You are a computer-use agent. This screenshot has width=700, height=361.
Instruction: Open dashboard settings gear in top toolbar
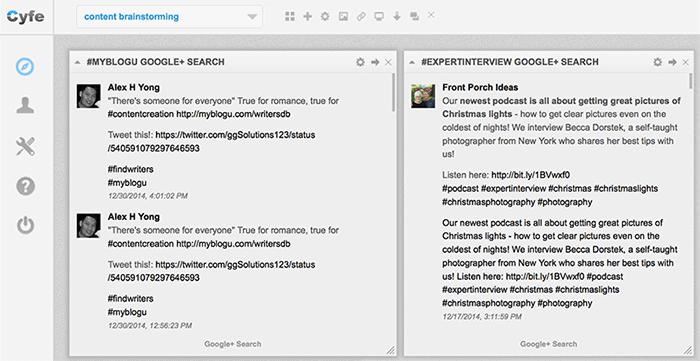coord(325,17)
